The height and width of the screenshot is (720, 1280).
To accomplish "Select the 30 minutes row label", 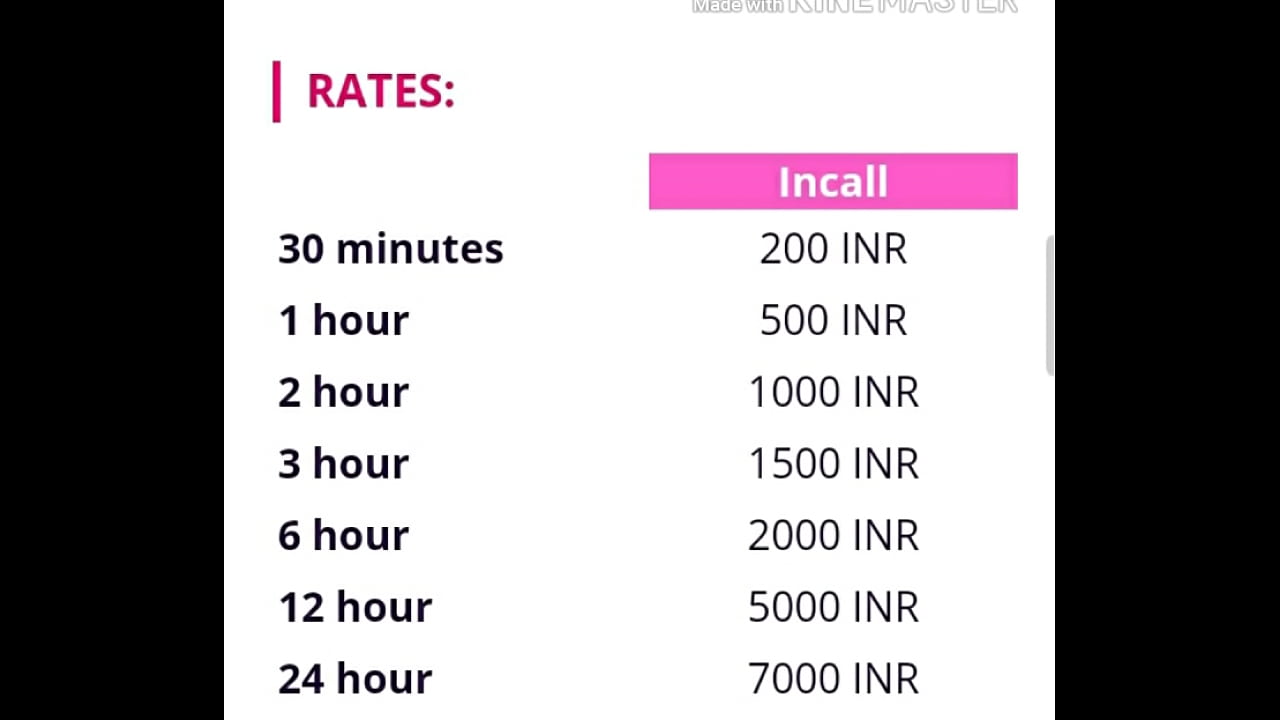I will coord(390,249).
